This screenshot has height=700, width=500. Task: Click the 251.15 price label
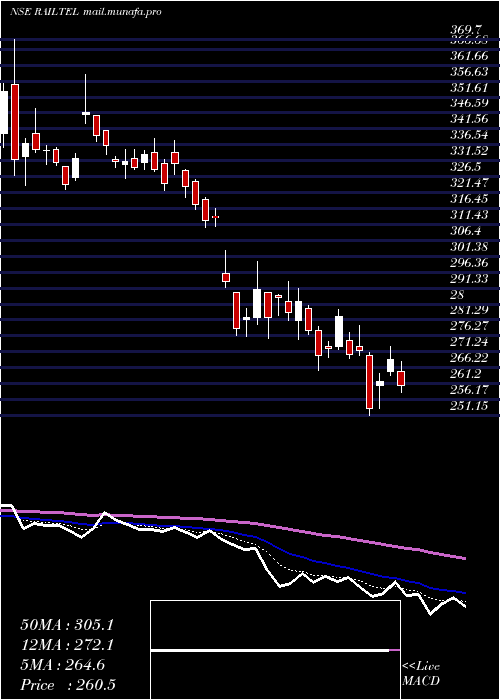[470, 405]
